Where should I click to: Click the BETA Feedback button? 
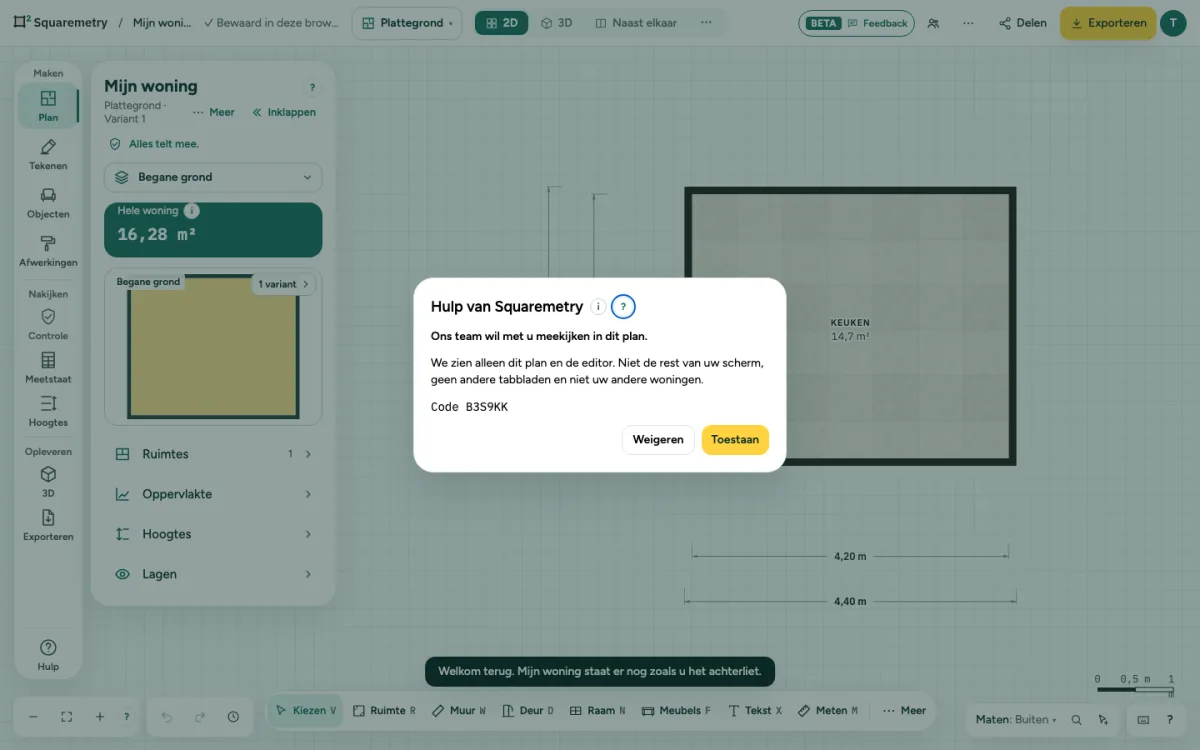(x=856, y=23)
